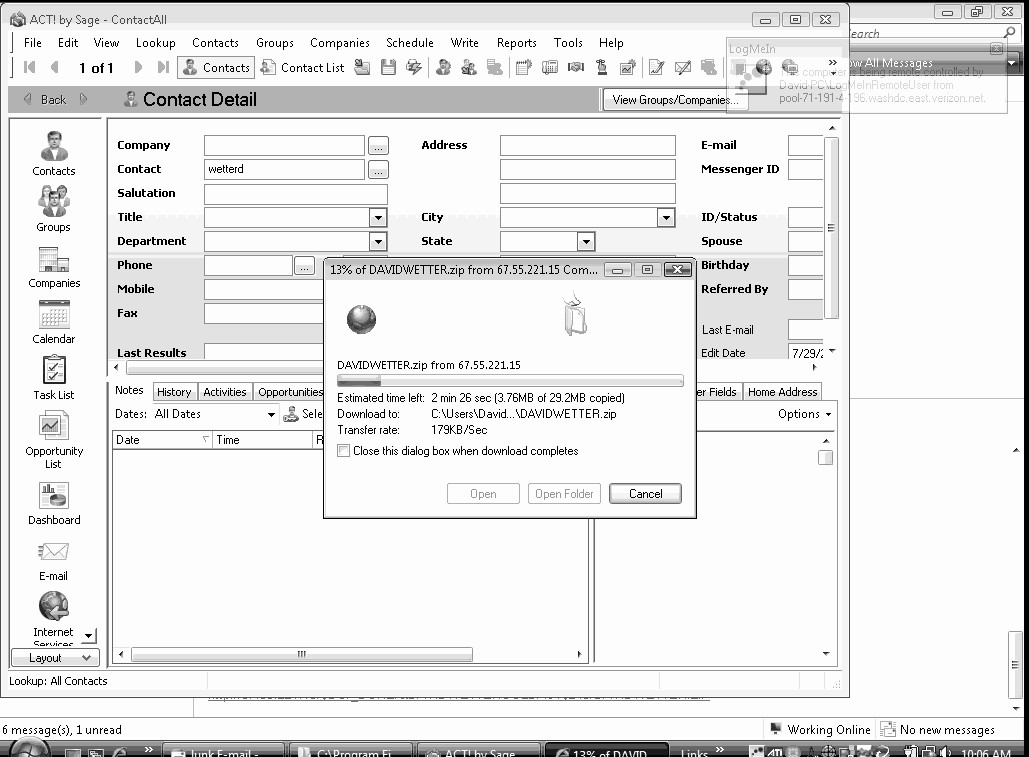Toggle Contact List view button
The width and height of the screenshot is (1029, 757).
pyautogui.click(x=303, y=68)
